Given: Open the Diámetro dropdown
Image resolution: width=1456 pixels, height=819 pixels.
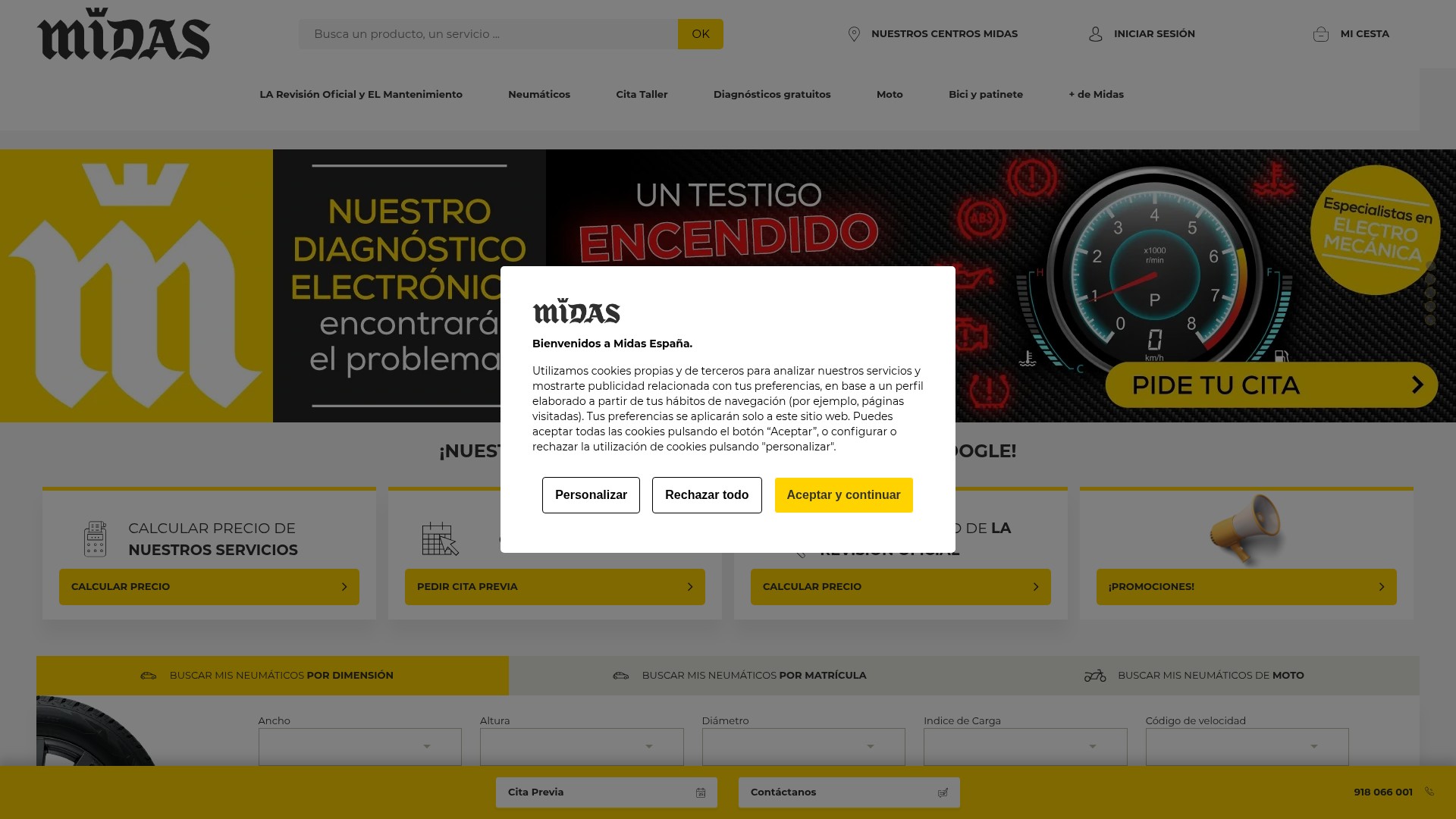Looking at the screenshot, I should 804,747.
